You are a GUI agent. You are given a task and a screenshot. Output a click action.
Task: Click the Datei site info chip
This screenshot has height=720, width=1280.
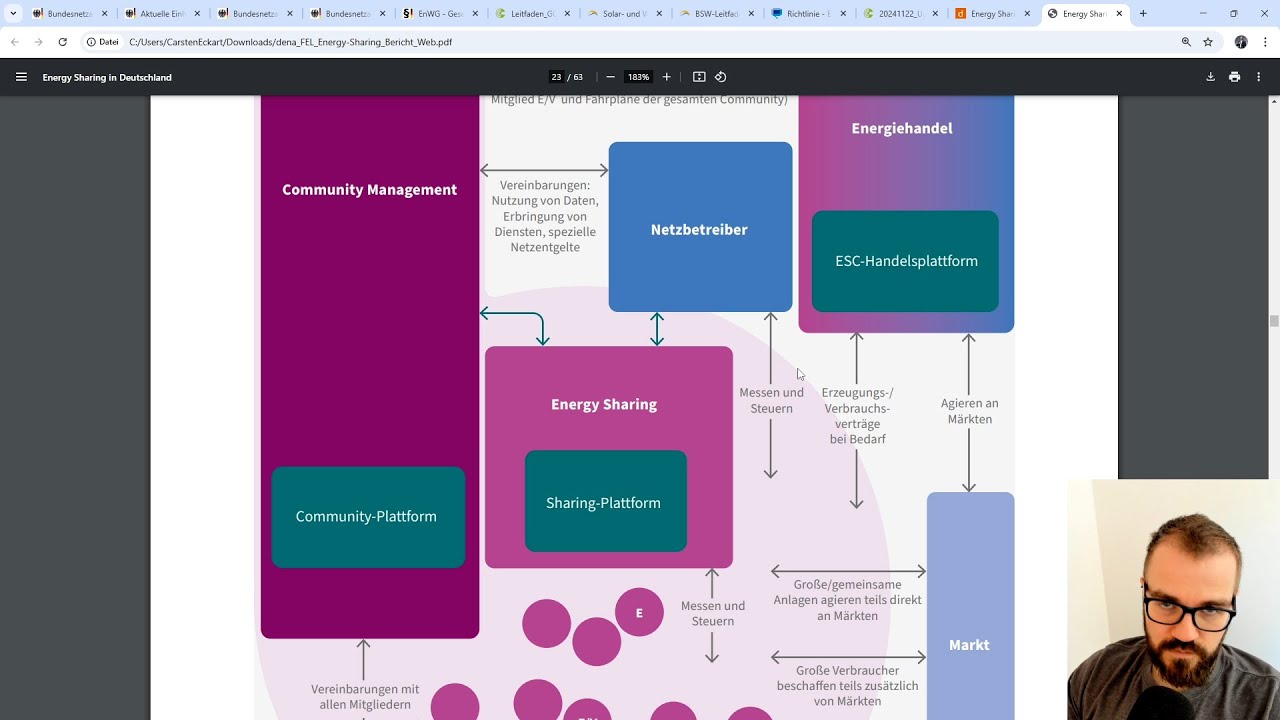[x=102, y=42]
